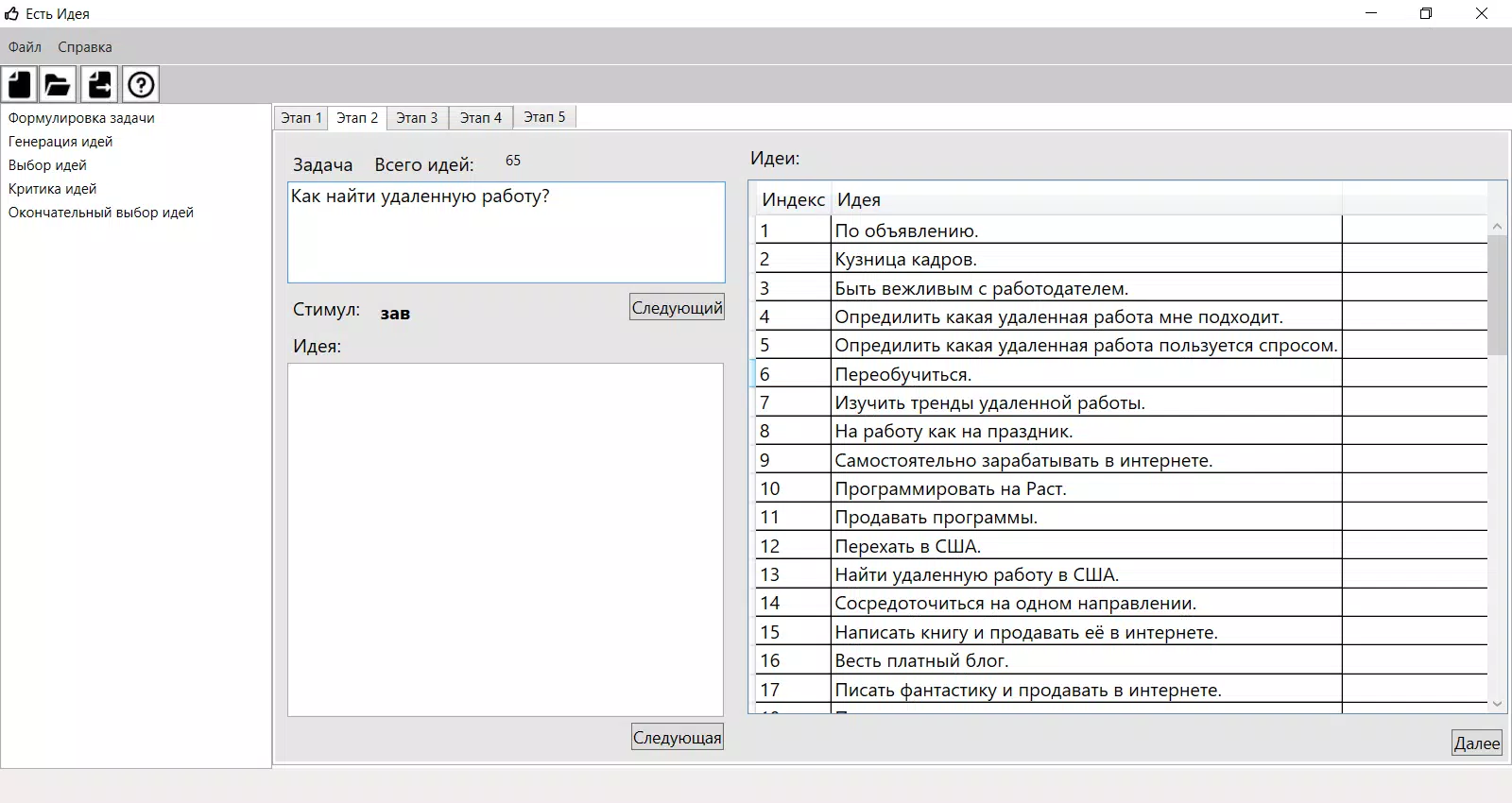Select idea Программировать на Раст.
Viewport: 1512px width, 803px height.
pyautogui.click(x=1121, y=488)
